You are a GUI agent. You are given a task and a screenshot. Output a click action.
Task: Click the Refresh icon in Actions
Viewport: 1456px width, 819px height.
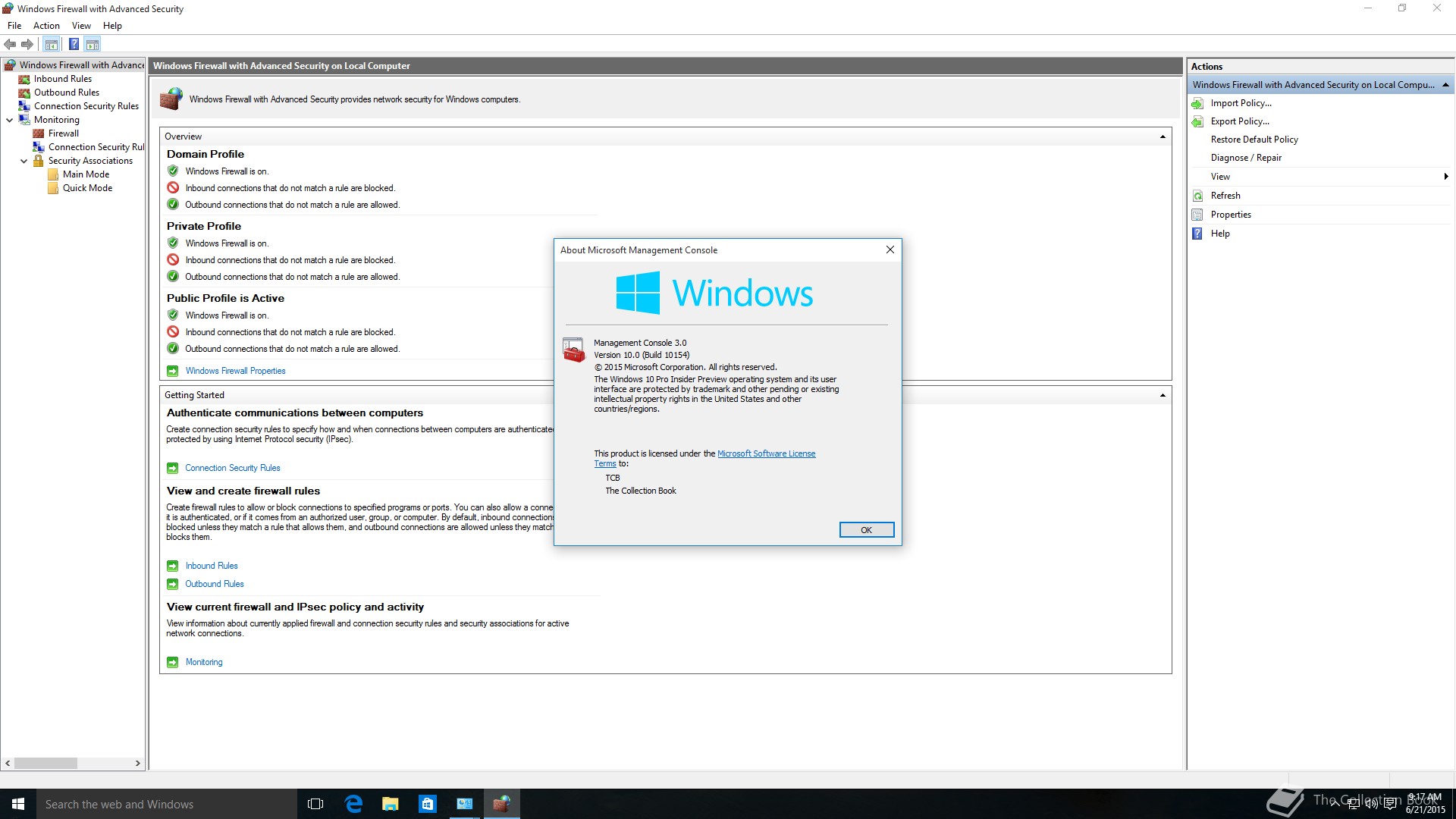pos(1197,196)
